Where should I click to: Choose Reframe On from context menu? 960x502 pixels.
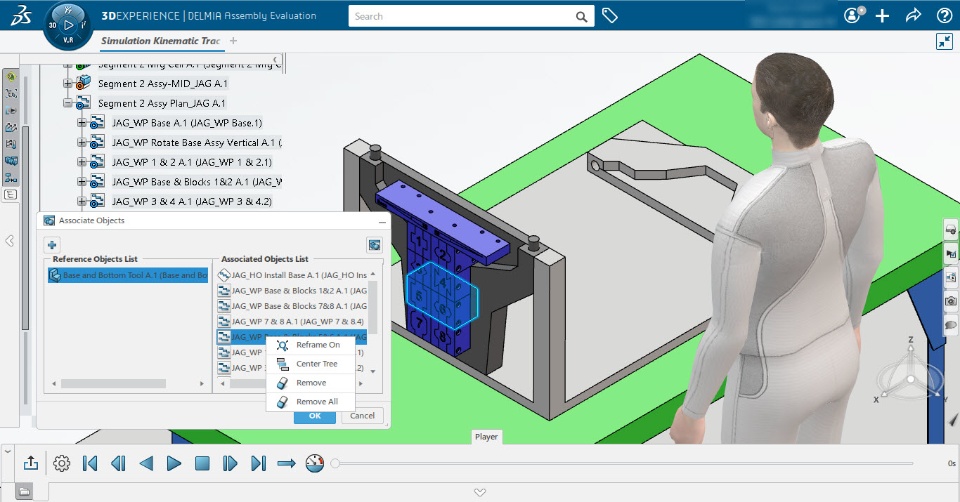click(x=310, y=345)
